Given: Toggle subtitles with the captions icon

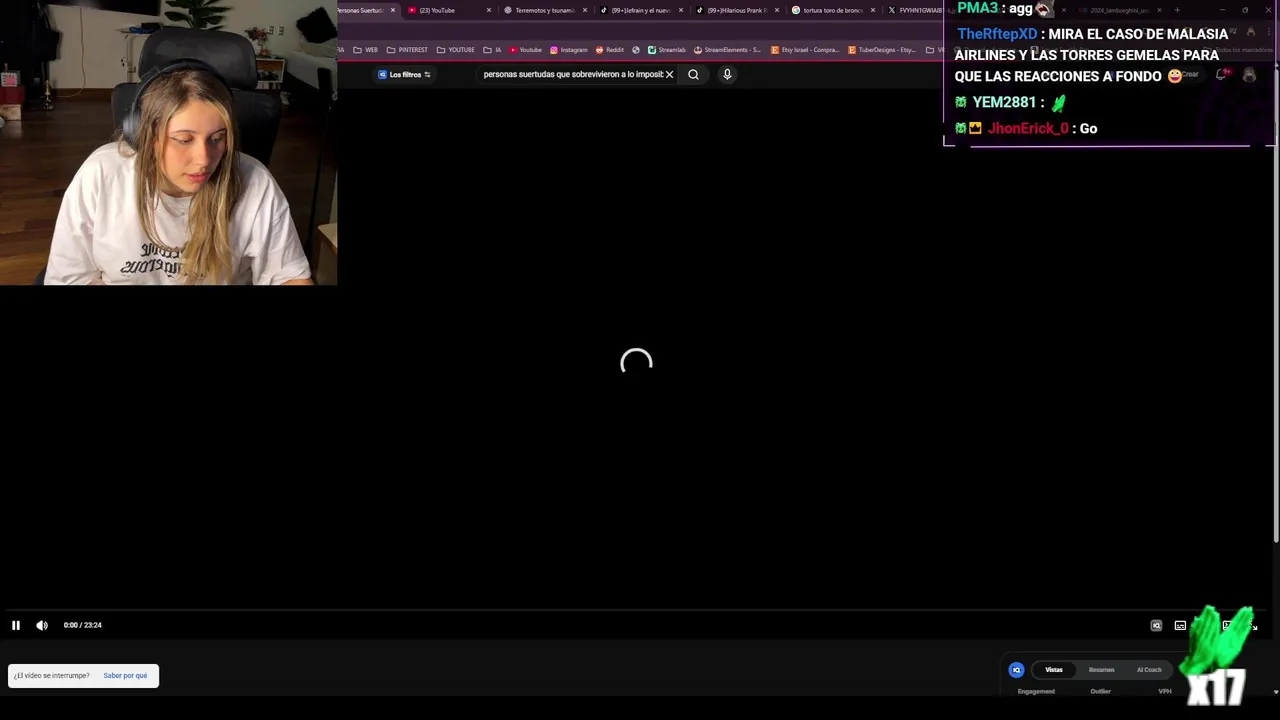Looking at the screenshot, I should tap(1180, 626).
